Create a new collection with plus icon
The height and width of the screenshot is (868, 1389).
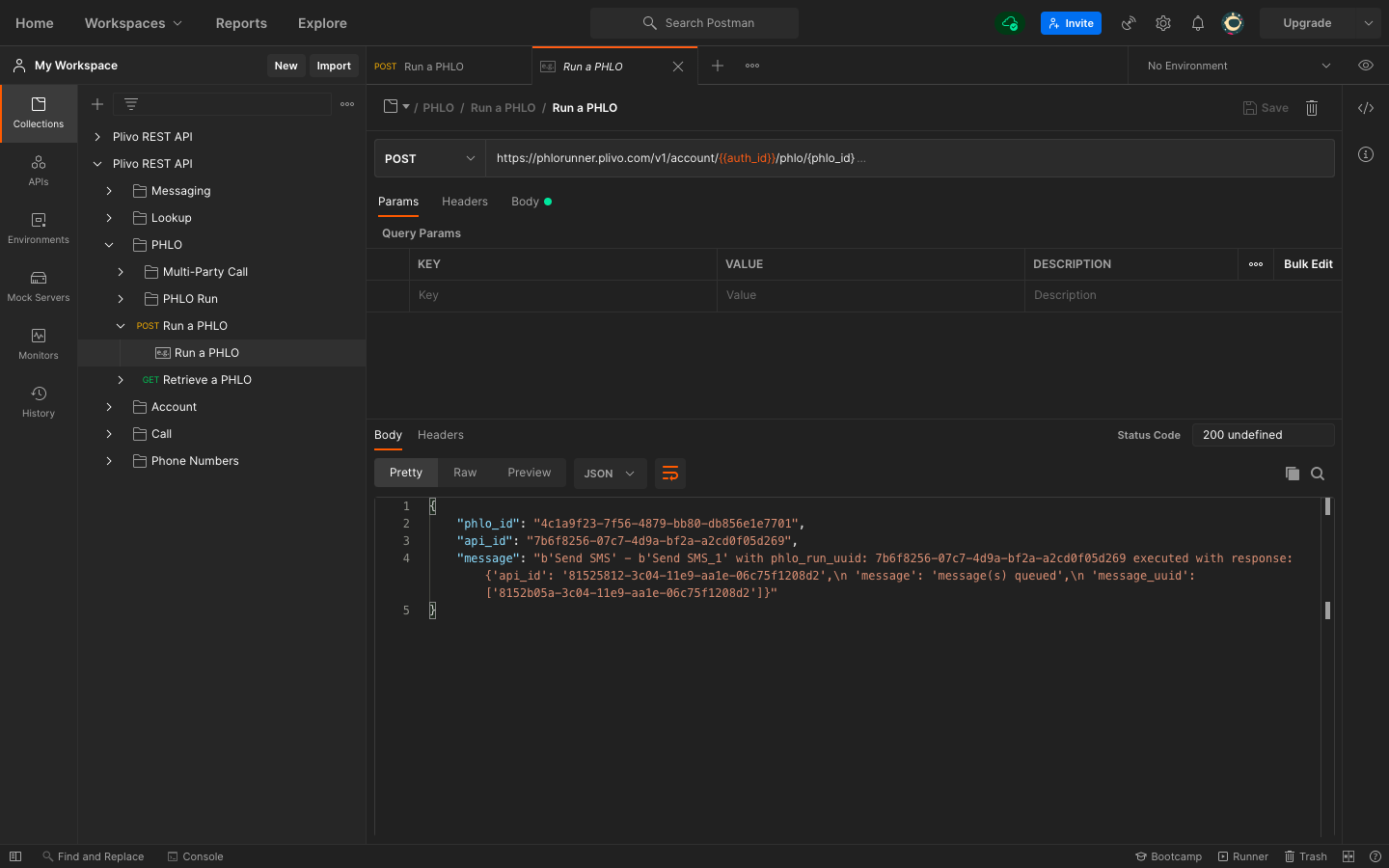[97, 104]
